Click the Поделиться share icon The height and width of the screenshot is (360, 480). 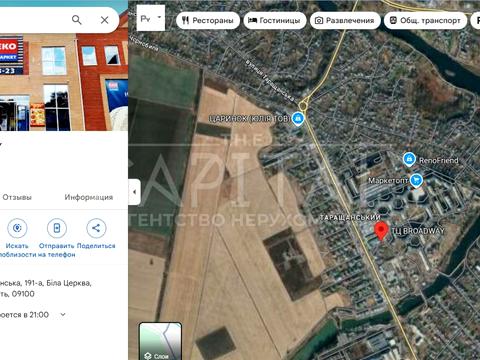96,228
